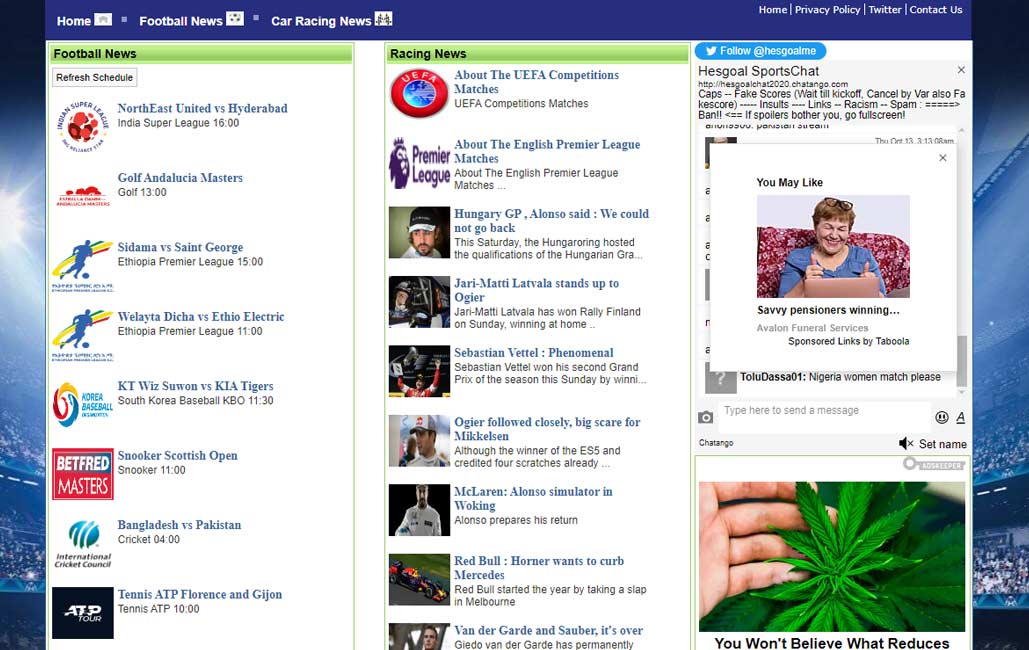This screenshot has height=650, width=1029.
Task: Click Set name in the chat
Action: (x=942, y=444)
